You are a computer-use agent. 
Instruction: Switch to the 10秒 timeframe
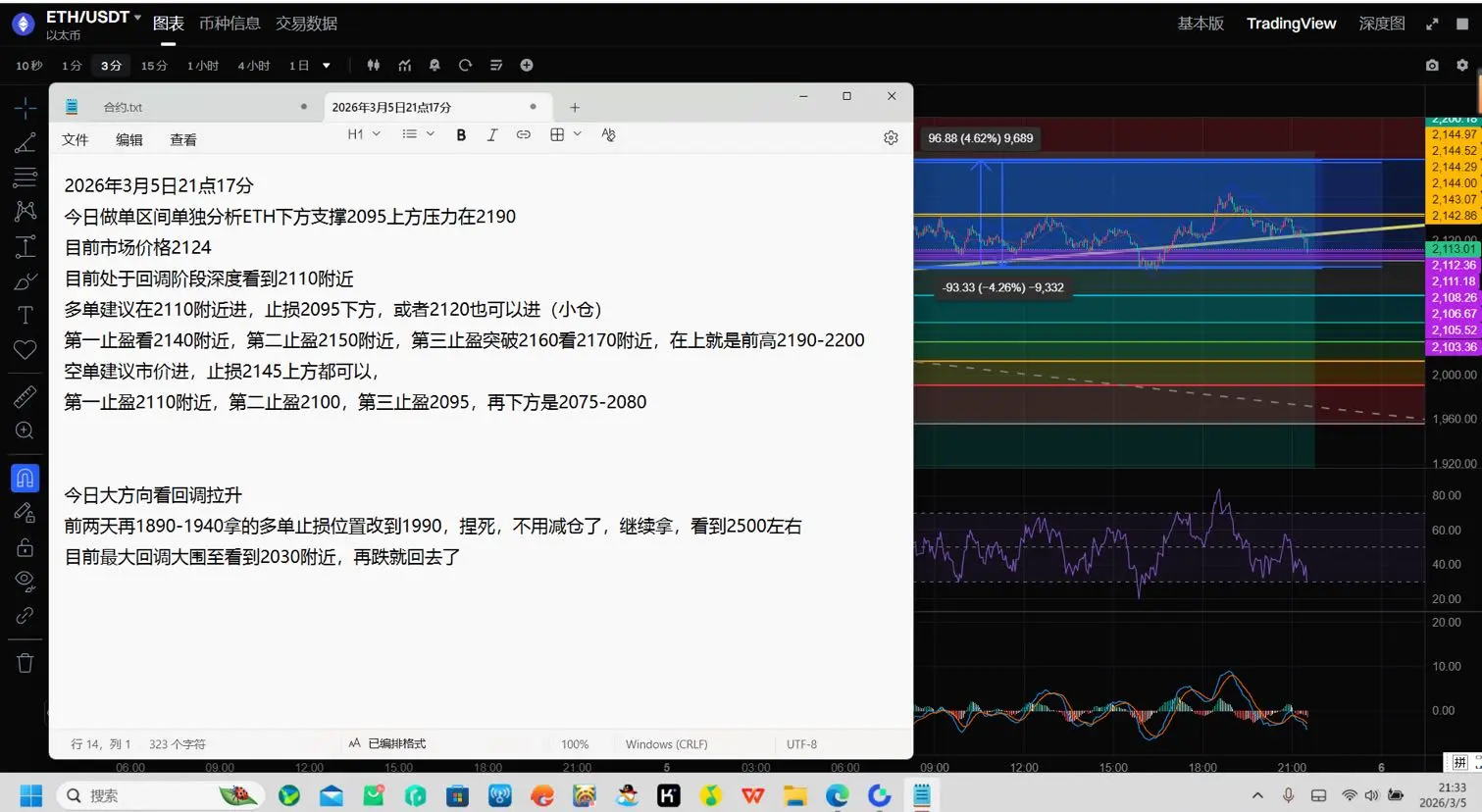pos(29,66)
